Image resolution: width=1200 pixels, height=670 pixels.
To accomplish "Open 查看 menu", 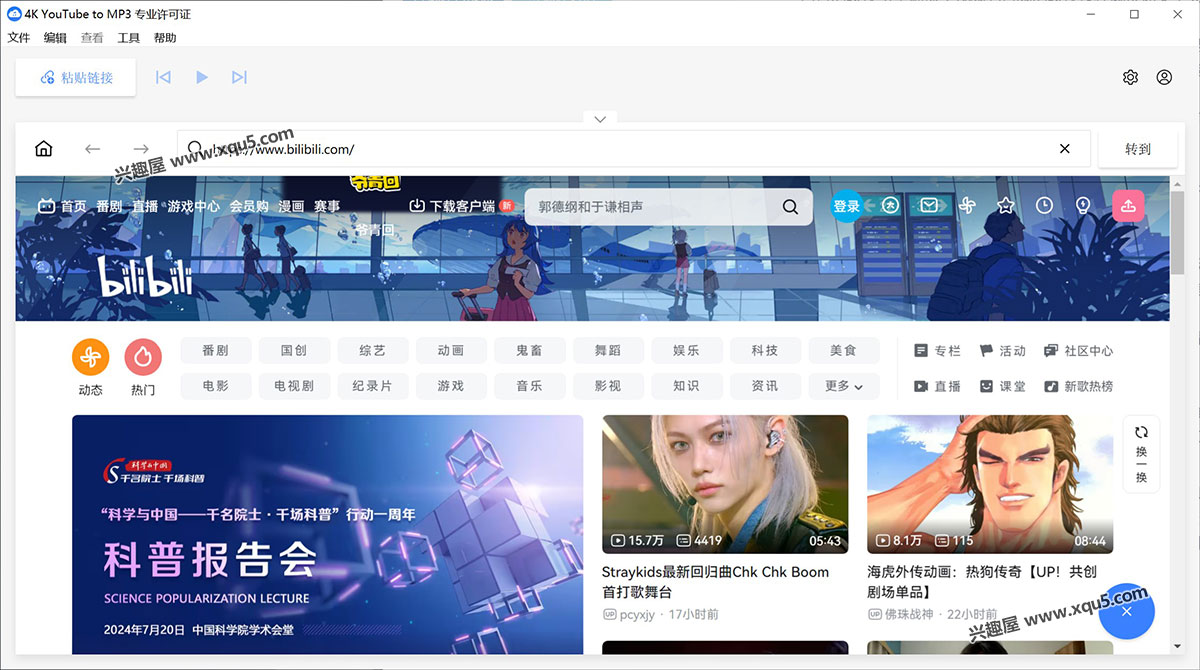I will (x=92, y=38).
